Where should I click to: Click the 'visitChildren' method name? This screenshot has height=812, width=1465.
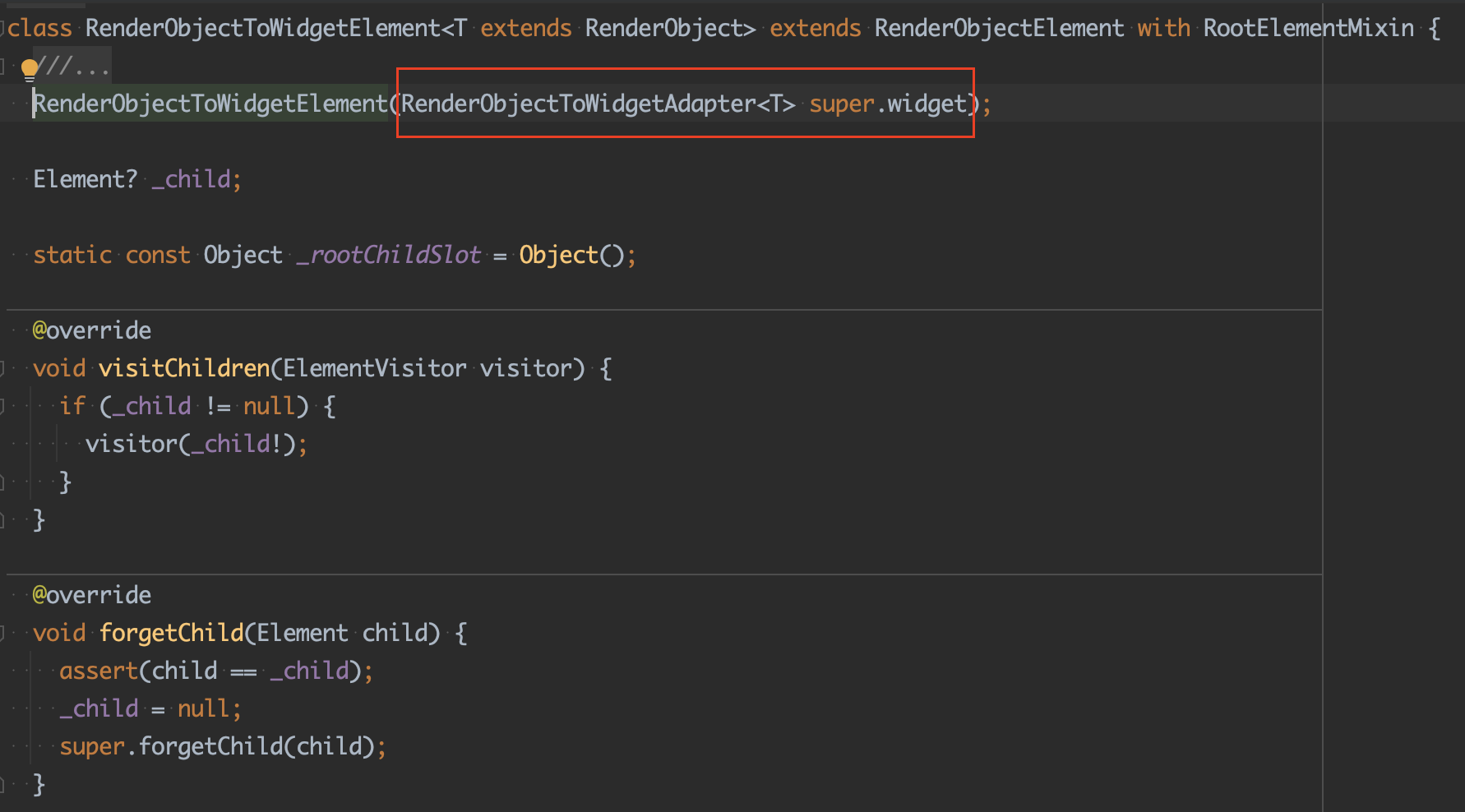(184, 368)
